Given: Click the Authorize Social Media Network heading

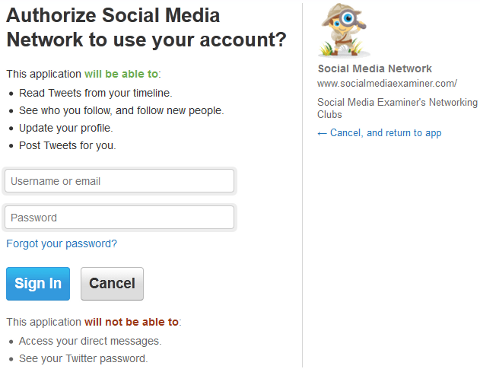Looking at the screenshot, I should 146,27.
